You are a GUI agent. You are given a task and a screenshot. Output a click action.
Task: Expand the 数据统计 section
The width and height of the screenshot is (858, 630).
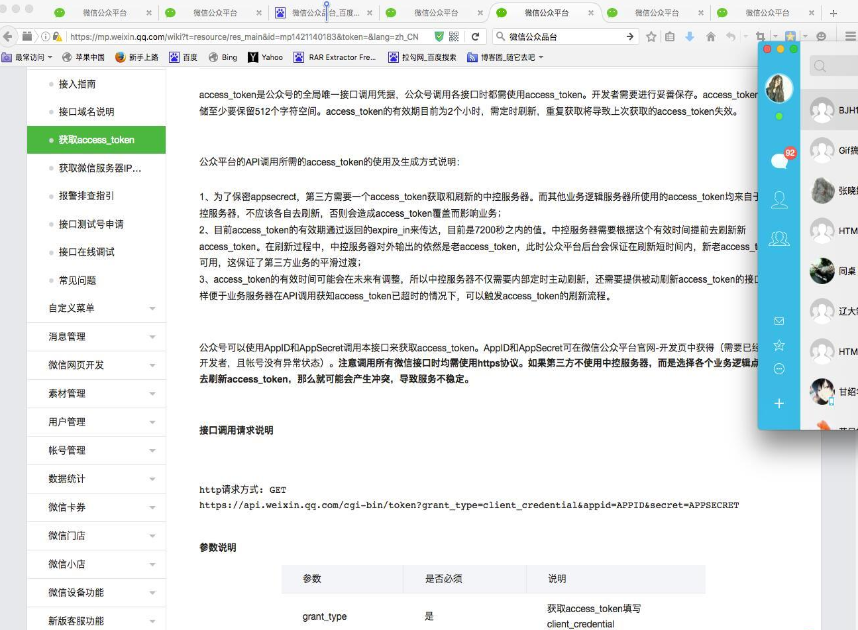(x=96, y=479)
